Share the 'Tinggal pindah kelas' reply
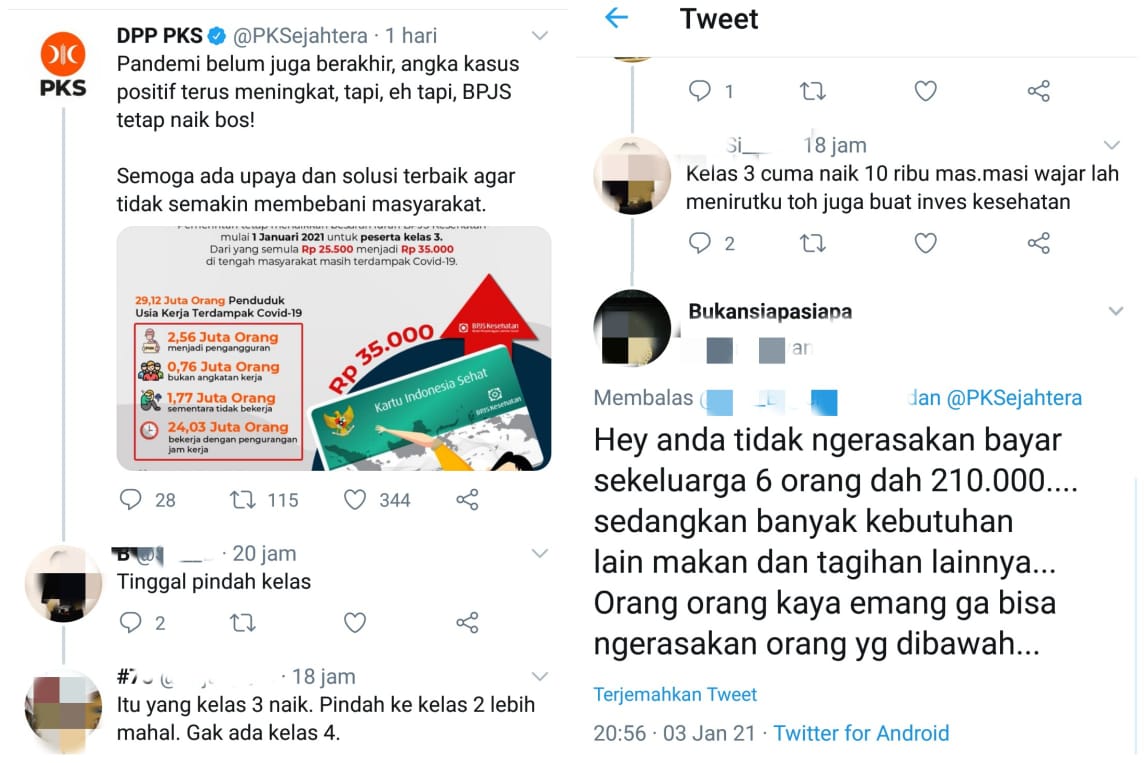Image resolution: width=1145 pixels, height=763 pixels. click(467, 623)
